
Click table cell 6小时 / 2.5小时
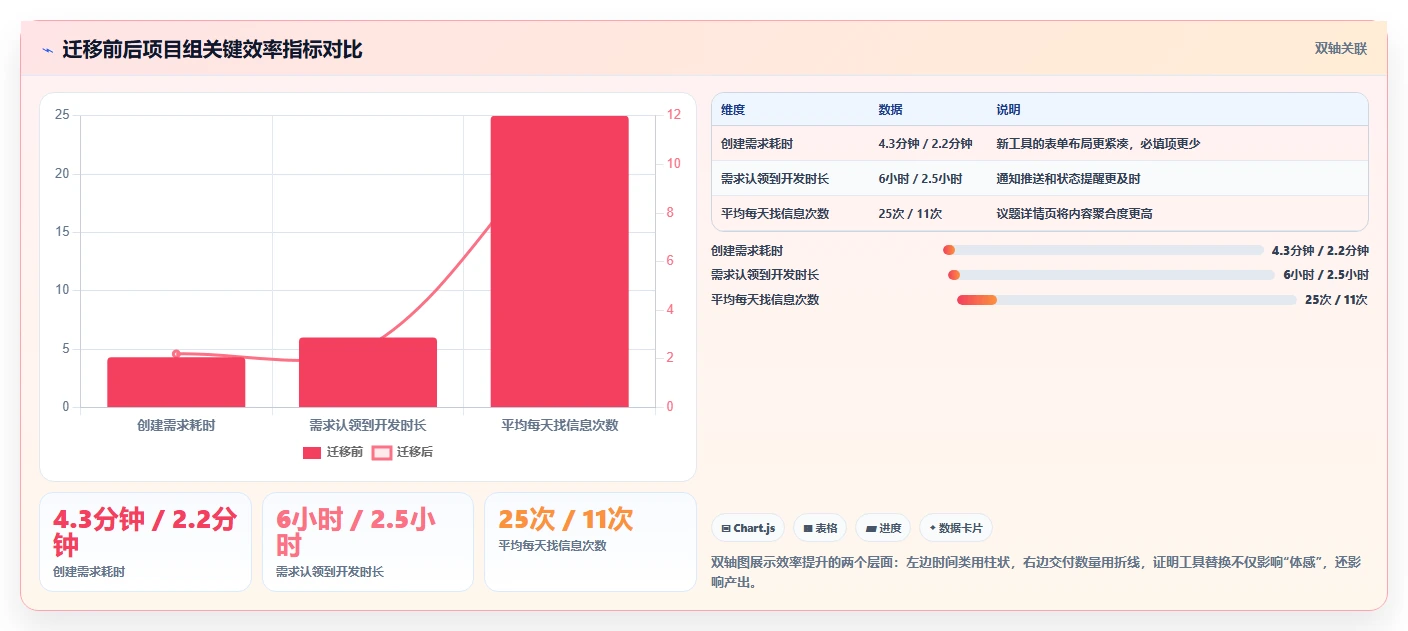click(x=920, y=179)
